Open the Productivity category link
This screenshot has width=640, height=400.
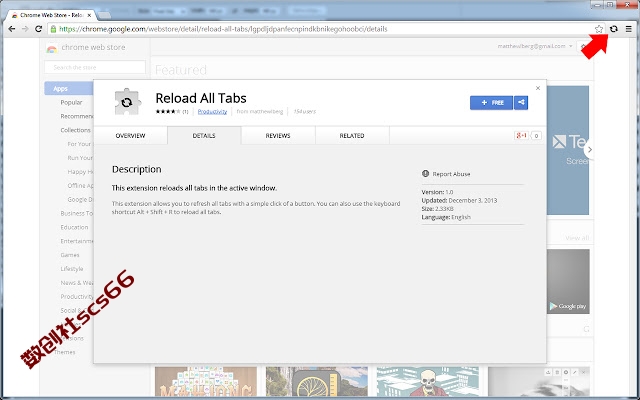[212, 111]
